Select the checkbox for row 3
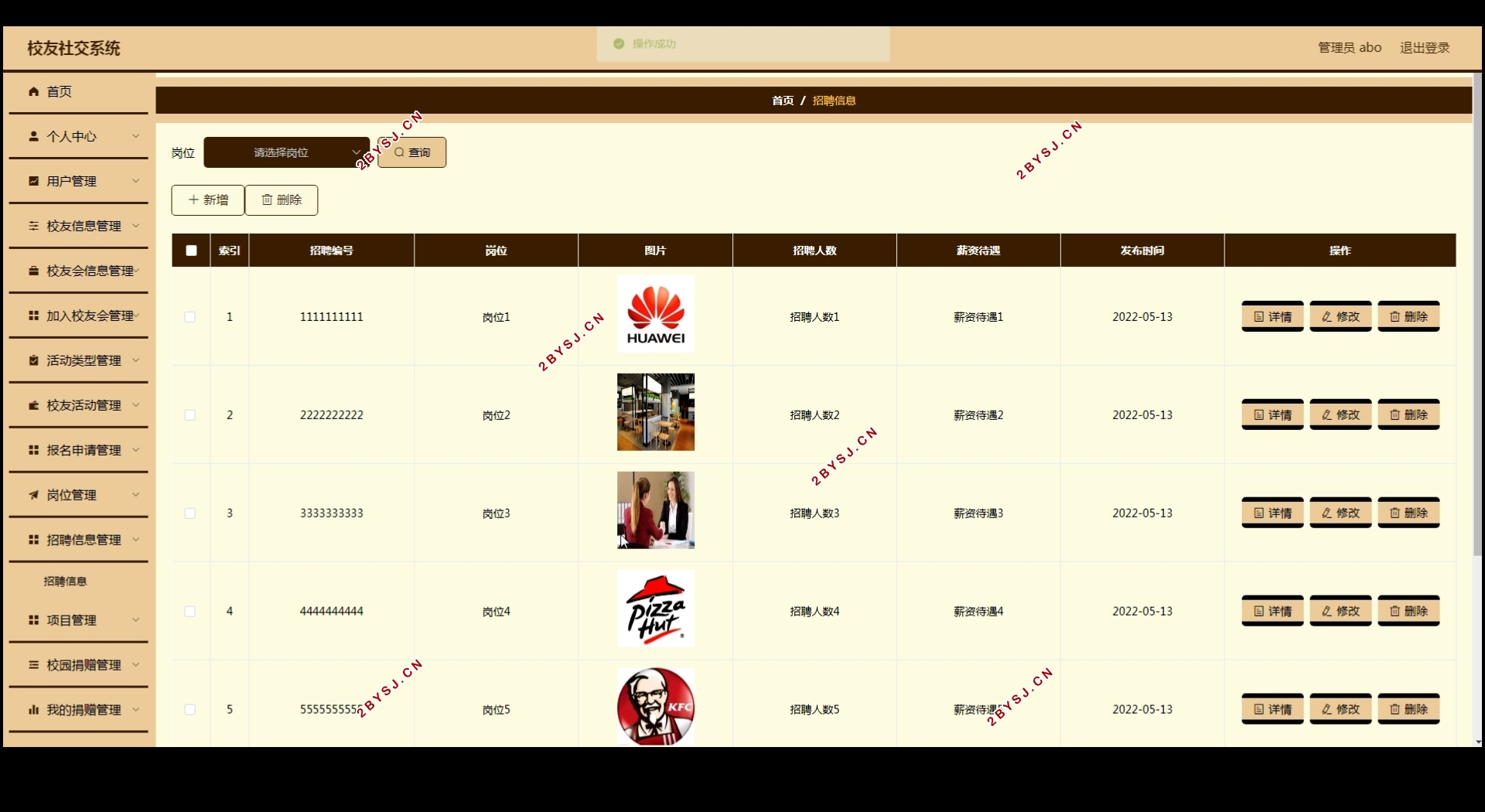The image size is (1485, 812). pos(189,513)
